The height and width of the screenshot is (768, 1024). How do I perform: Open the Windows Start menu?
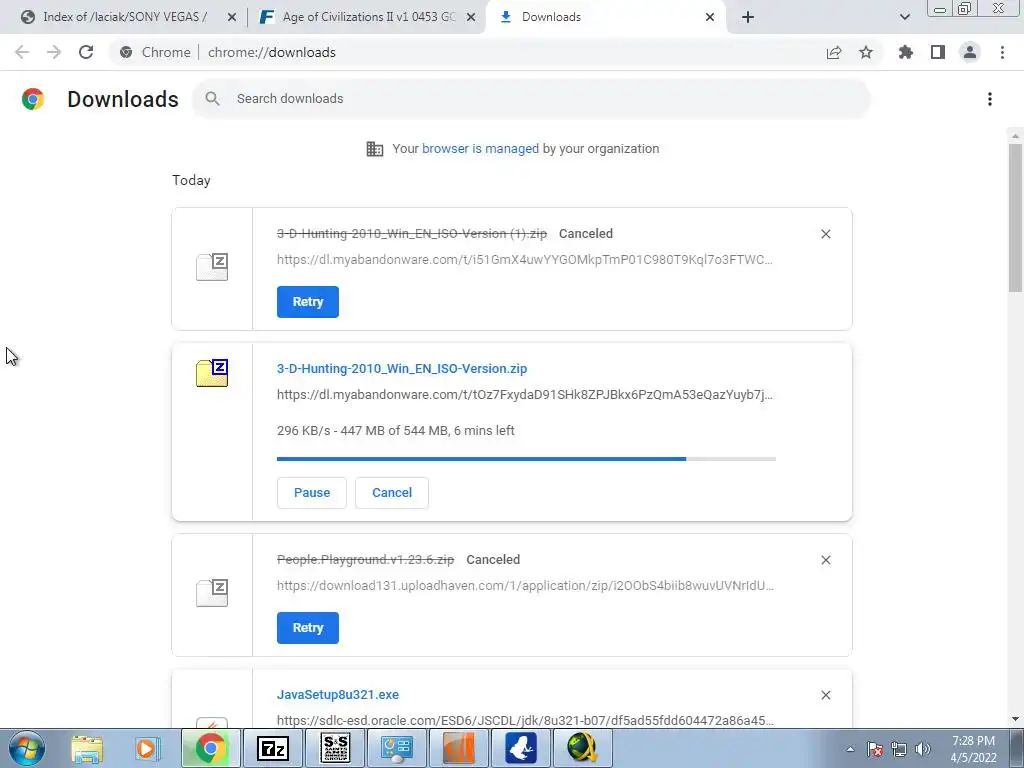point(27,748)
